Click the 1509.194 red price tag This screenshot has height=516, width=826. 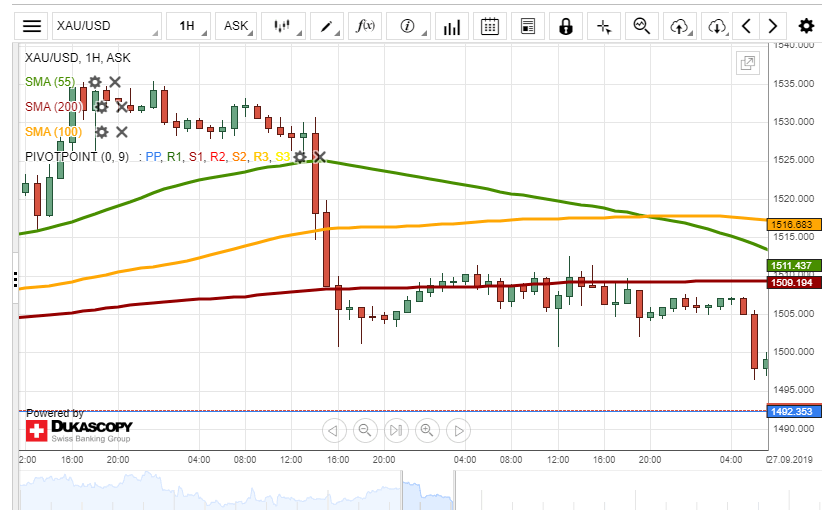[794, 283]
